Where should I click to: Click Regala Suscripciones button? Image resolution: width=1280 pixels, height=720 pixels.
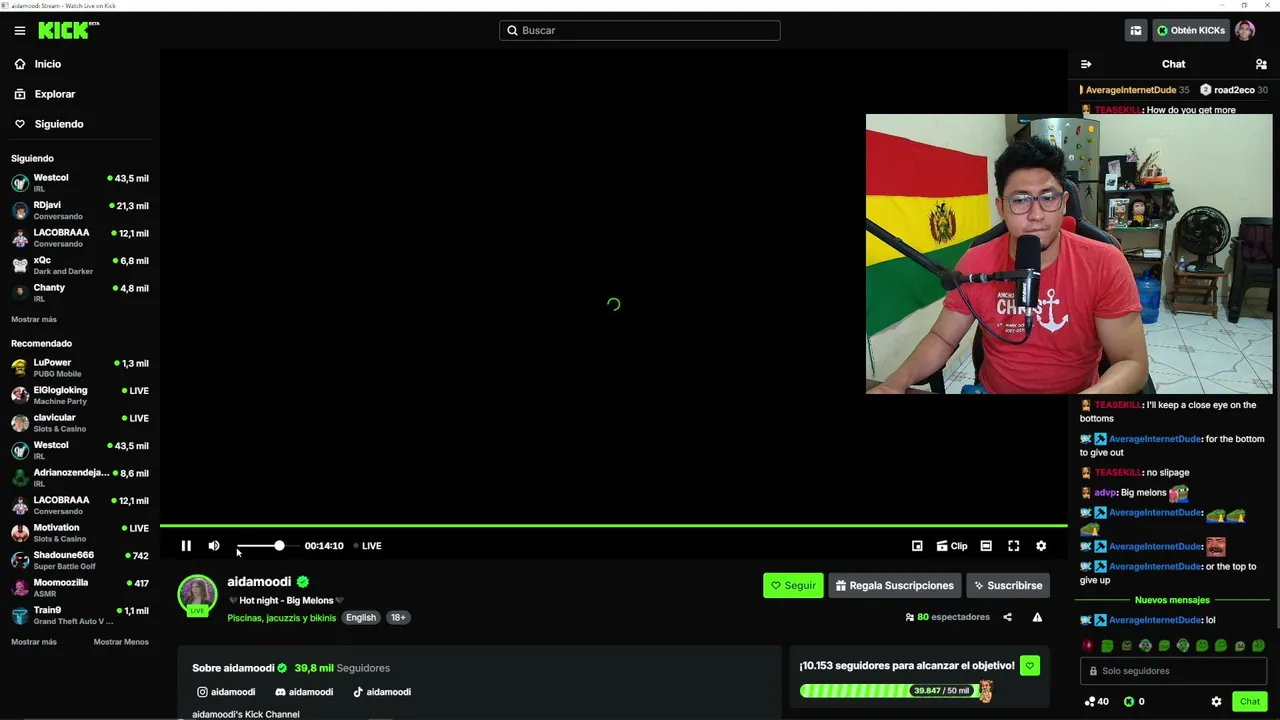click(x=895, y=586)
